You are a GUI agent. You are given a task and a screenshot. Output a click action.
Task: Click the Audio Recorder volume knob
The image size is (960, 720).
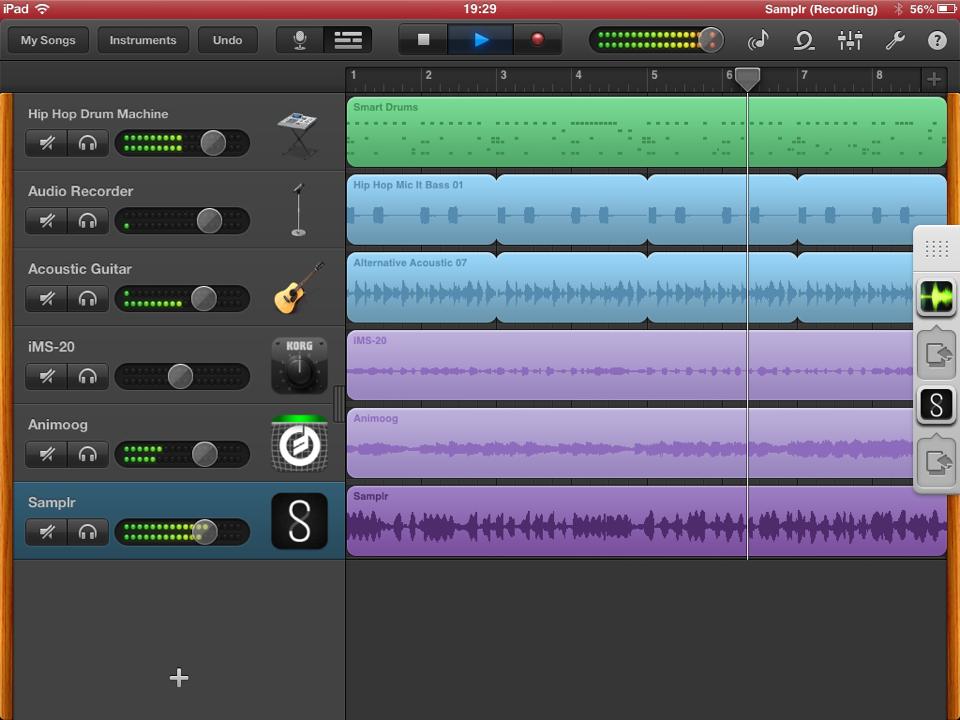pos(209,221)
